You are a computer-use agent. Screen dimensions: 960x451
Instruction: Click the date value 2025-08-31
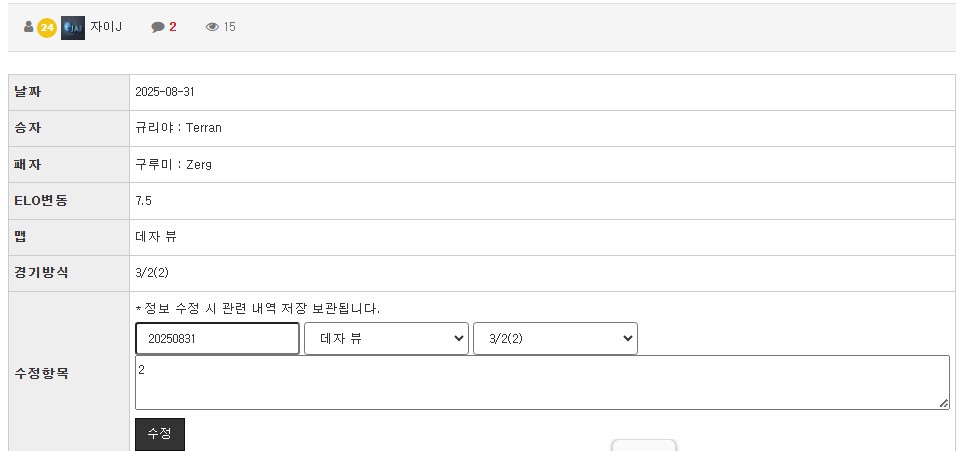point(165,92)
